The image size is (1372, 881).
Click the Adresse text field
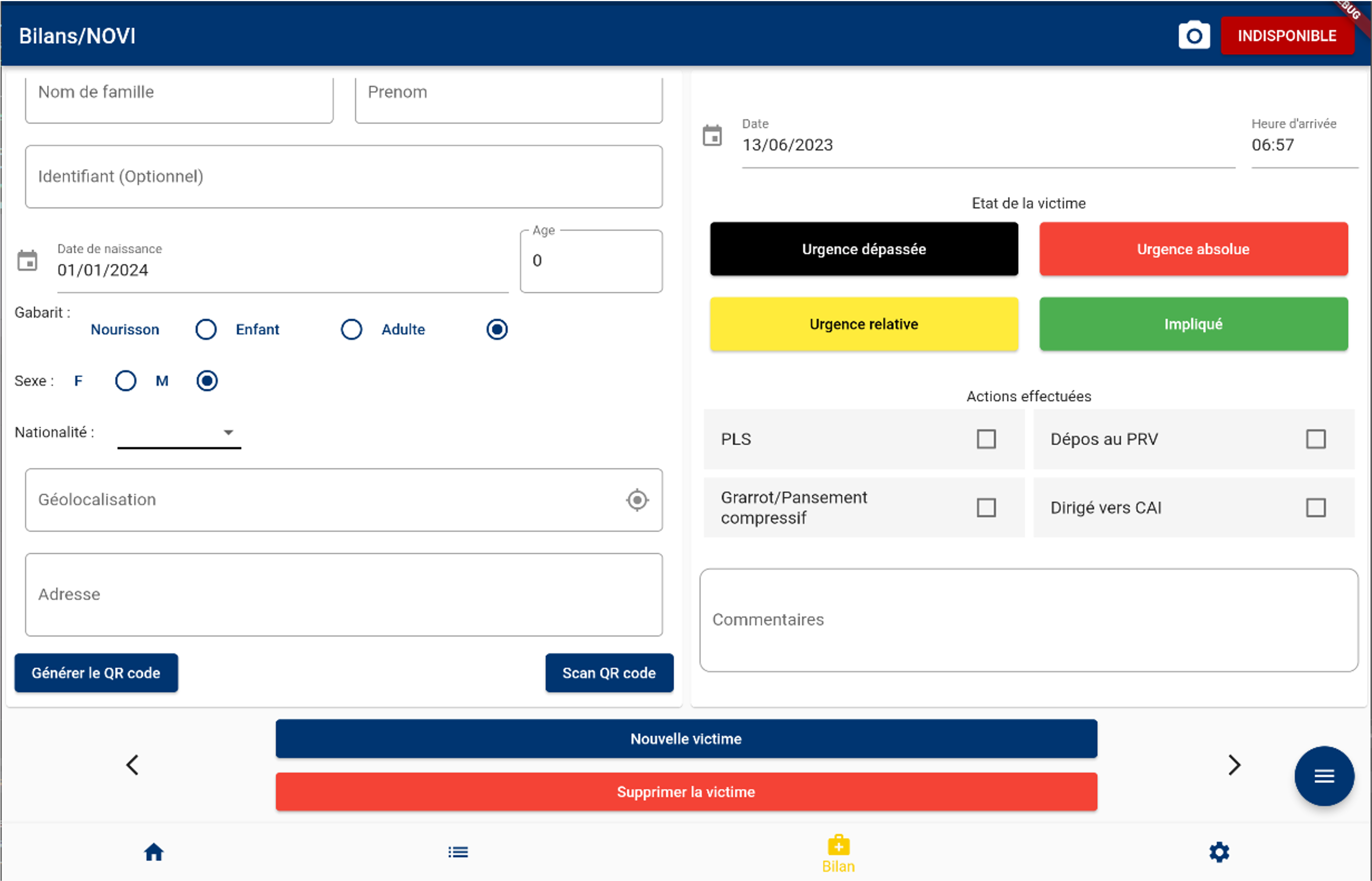click(344, 594)
